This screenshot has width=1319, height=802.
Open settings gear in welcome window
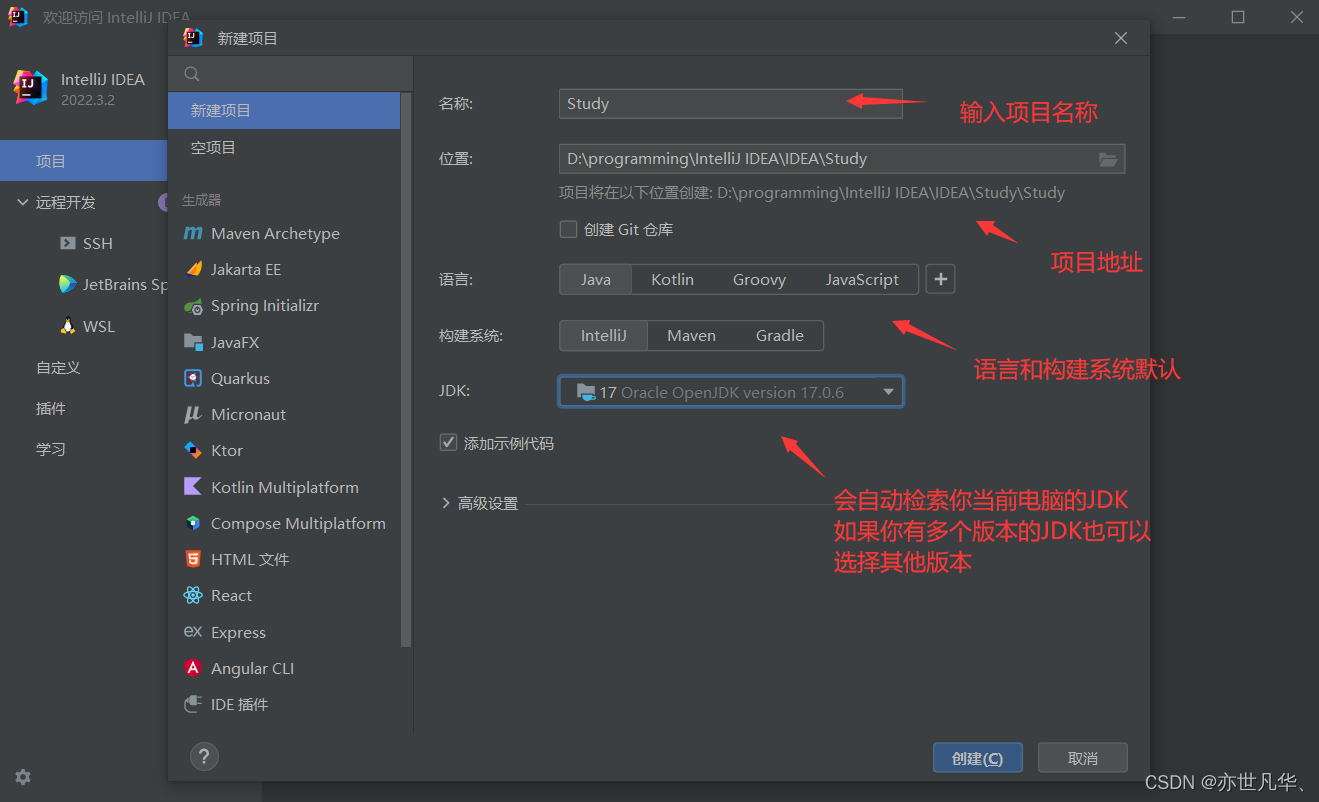tap(23, 777)
